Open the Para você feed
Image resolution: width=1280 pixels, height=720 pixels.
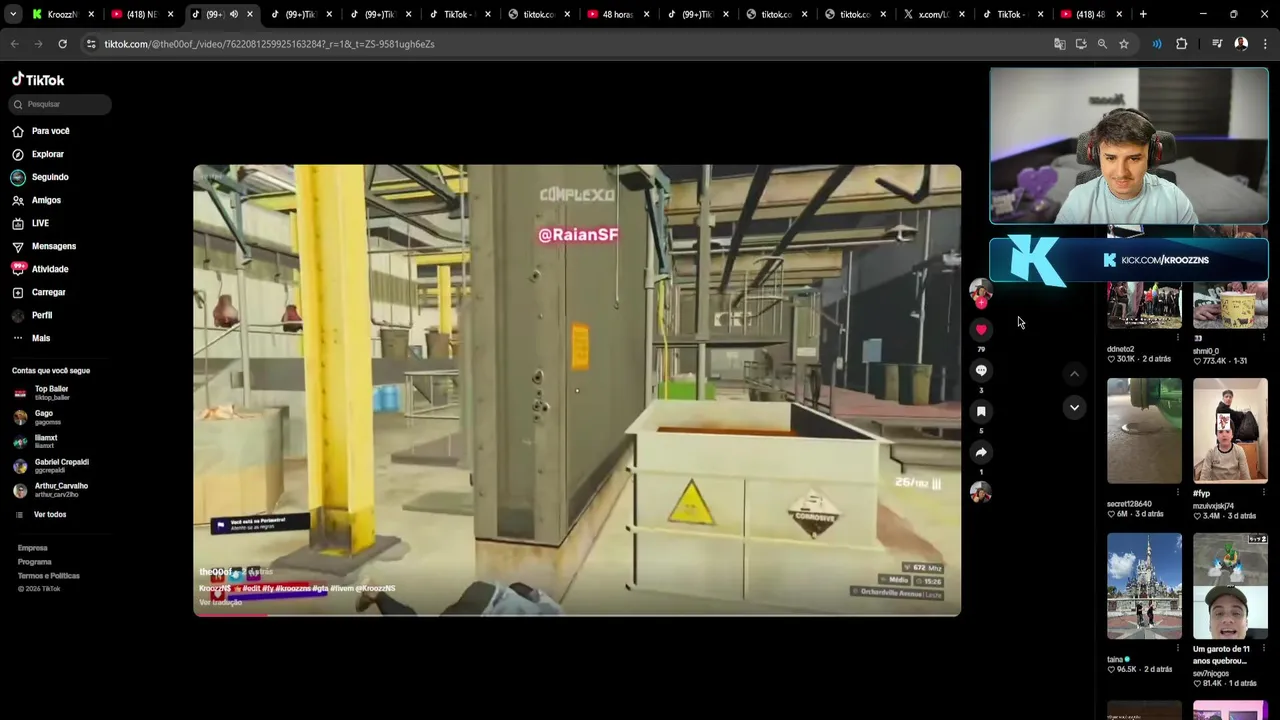click(x=41, y=131)
